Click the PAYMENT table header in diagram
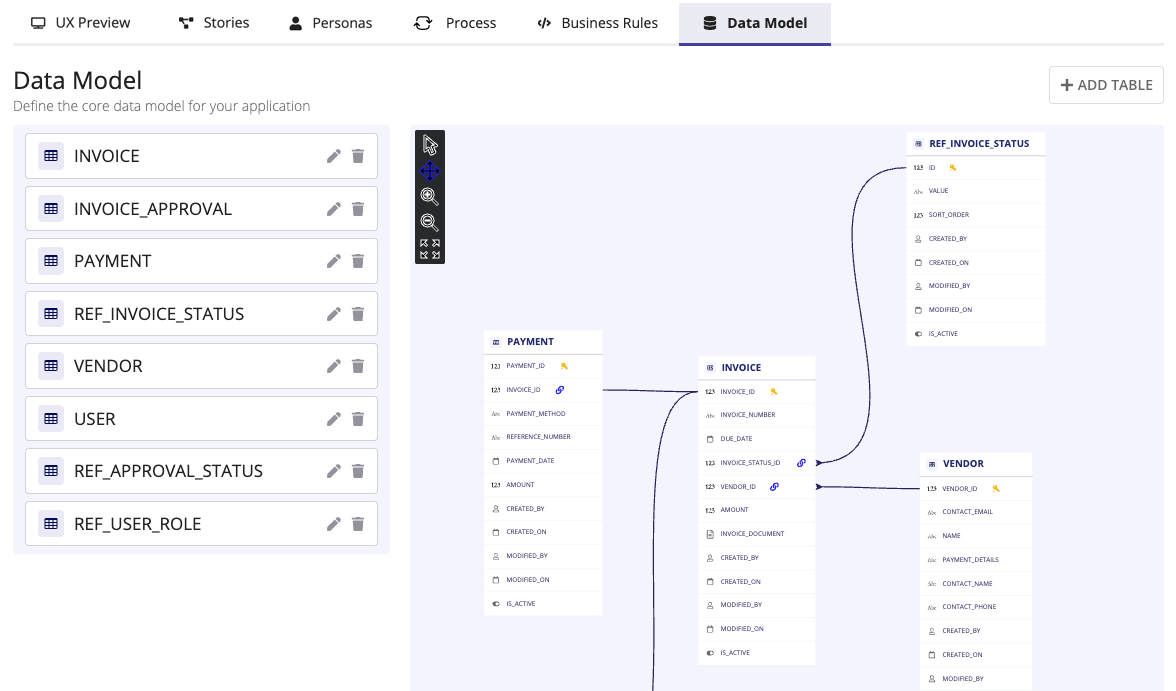Viewport: 1176px width, 691px height. [x=543, y=341]
